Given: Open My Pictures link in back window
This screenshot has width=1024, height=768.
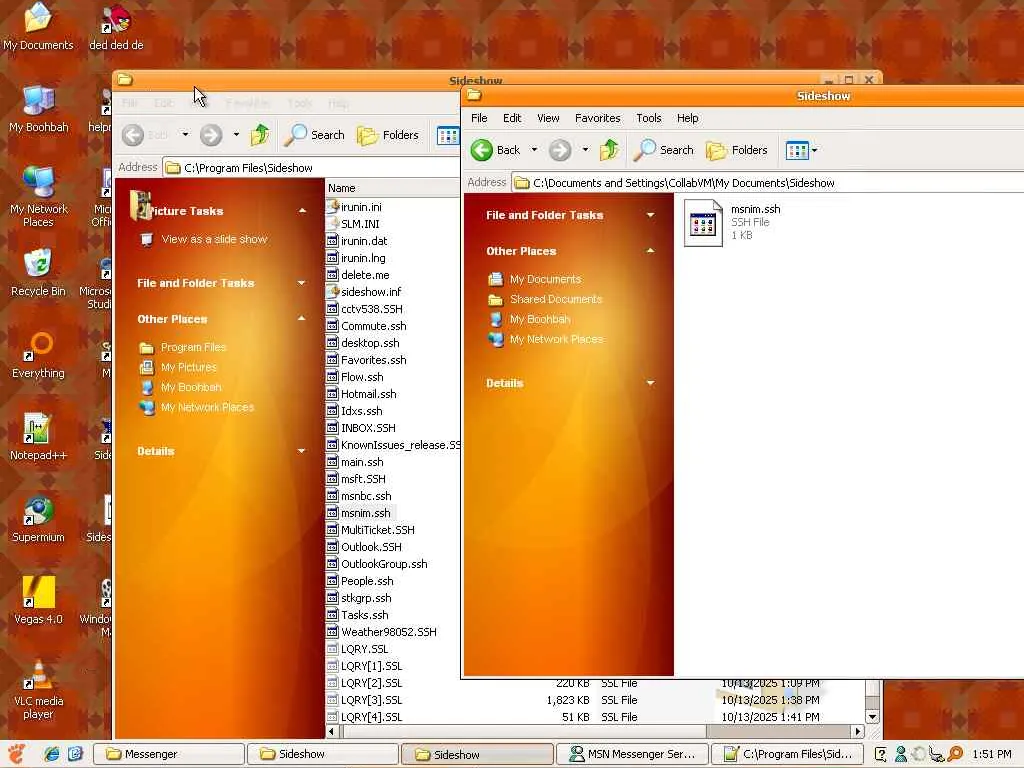Looking at the screenshot, I should 189,367.
